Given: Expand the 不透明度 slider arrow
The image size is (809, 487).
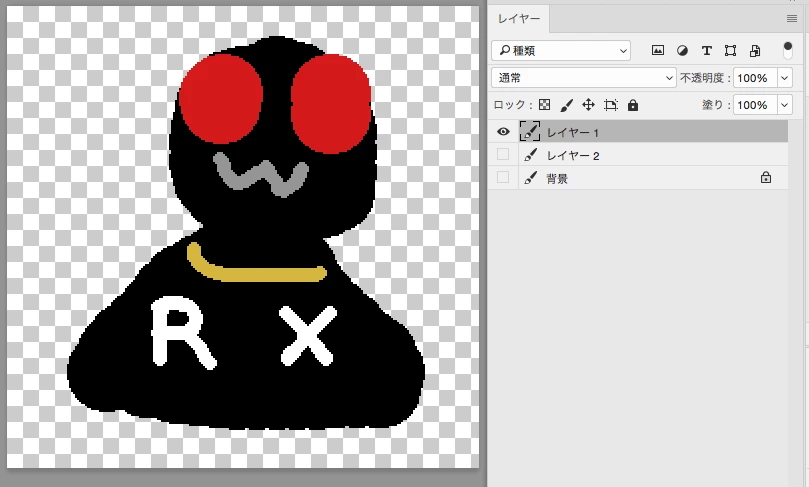Looking at the screenshot, I should pyautogui.click(x=785, y=78).
